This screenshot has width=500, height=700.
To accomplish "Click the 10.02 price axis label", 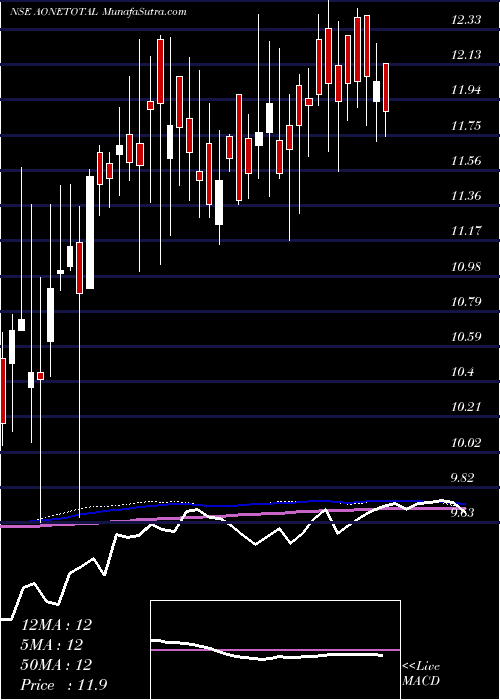I will [x=466, y=443].
